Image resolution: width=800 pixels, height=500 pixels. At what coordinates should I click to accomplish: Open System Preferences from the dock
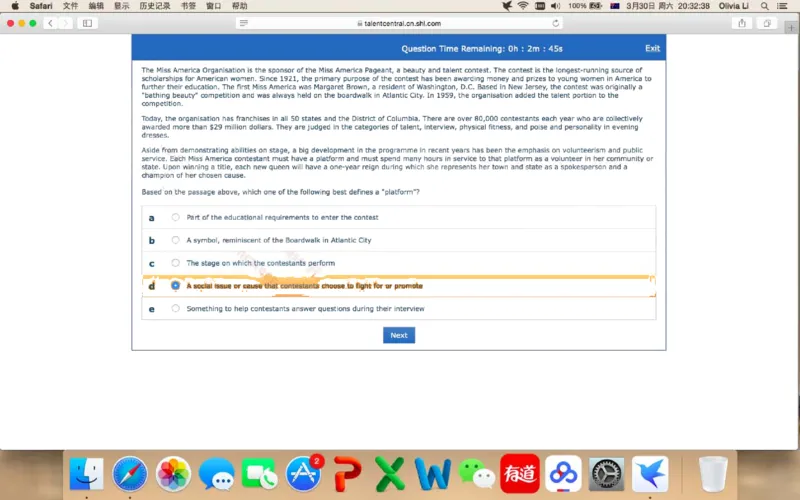pyautogui.click(x=607, y=473)
